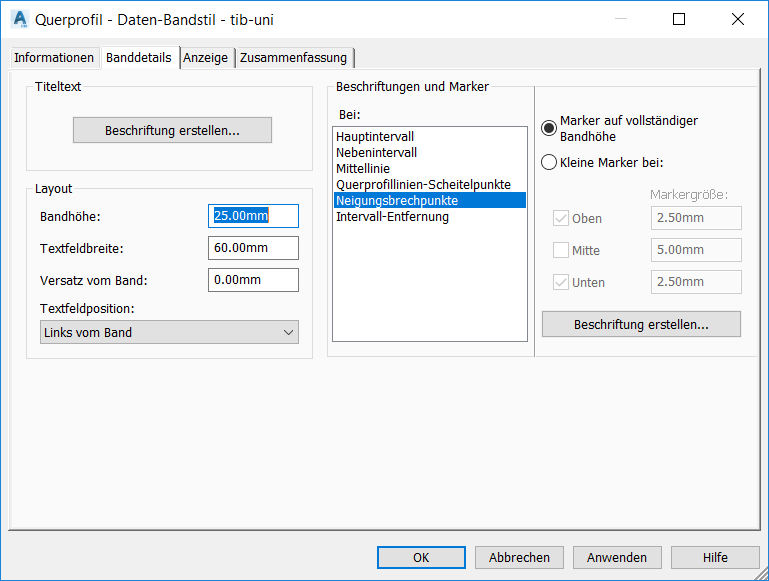The height and width of the screenshot is (581, 769).
Task: Click Beschriftung erstellen under Titeltext
Action: [x=172, y=131]
